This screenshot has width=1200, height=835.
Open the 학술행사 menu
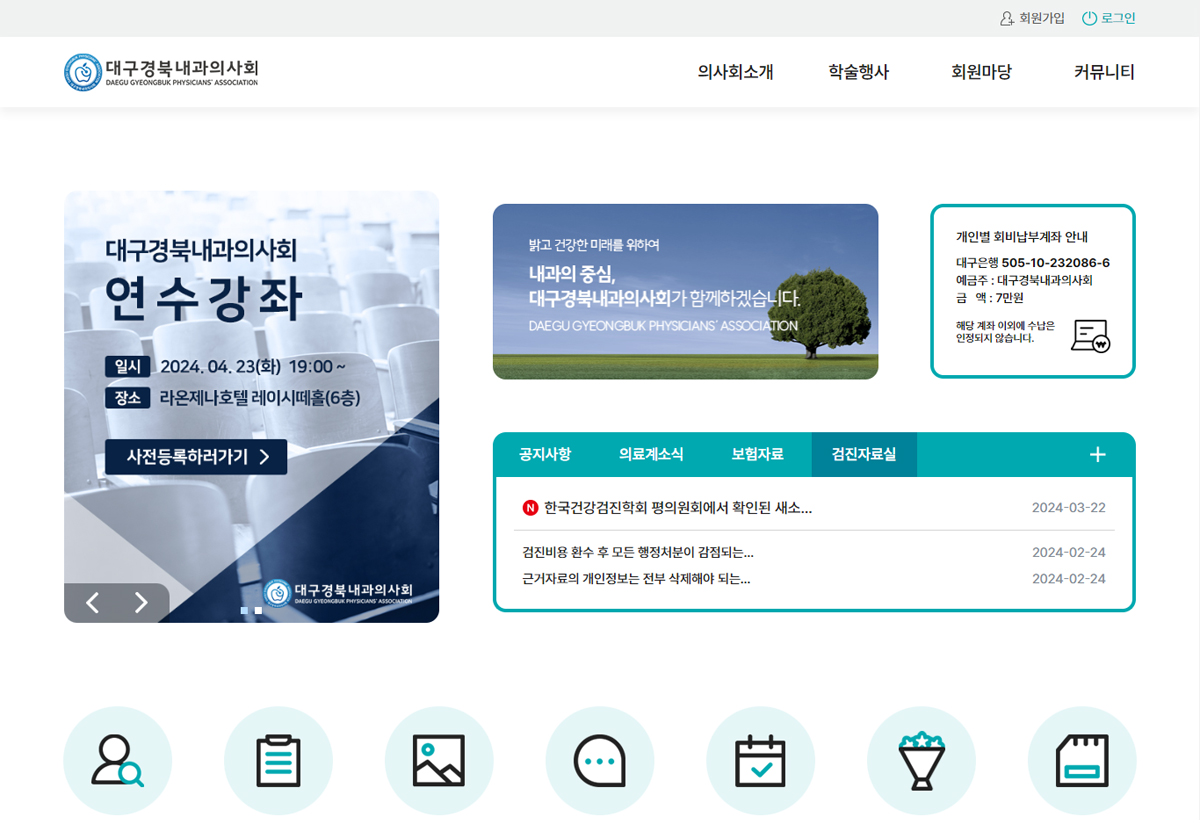(858, 72)
